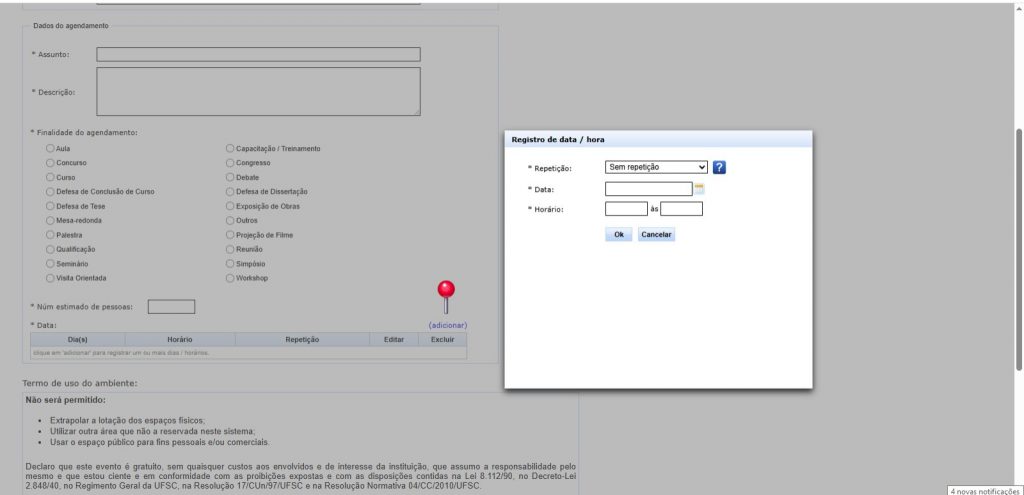Click the Núm estimado de pessoas field
This screenshot has width=1024, height=495.
click(171, 307)
